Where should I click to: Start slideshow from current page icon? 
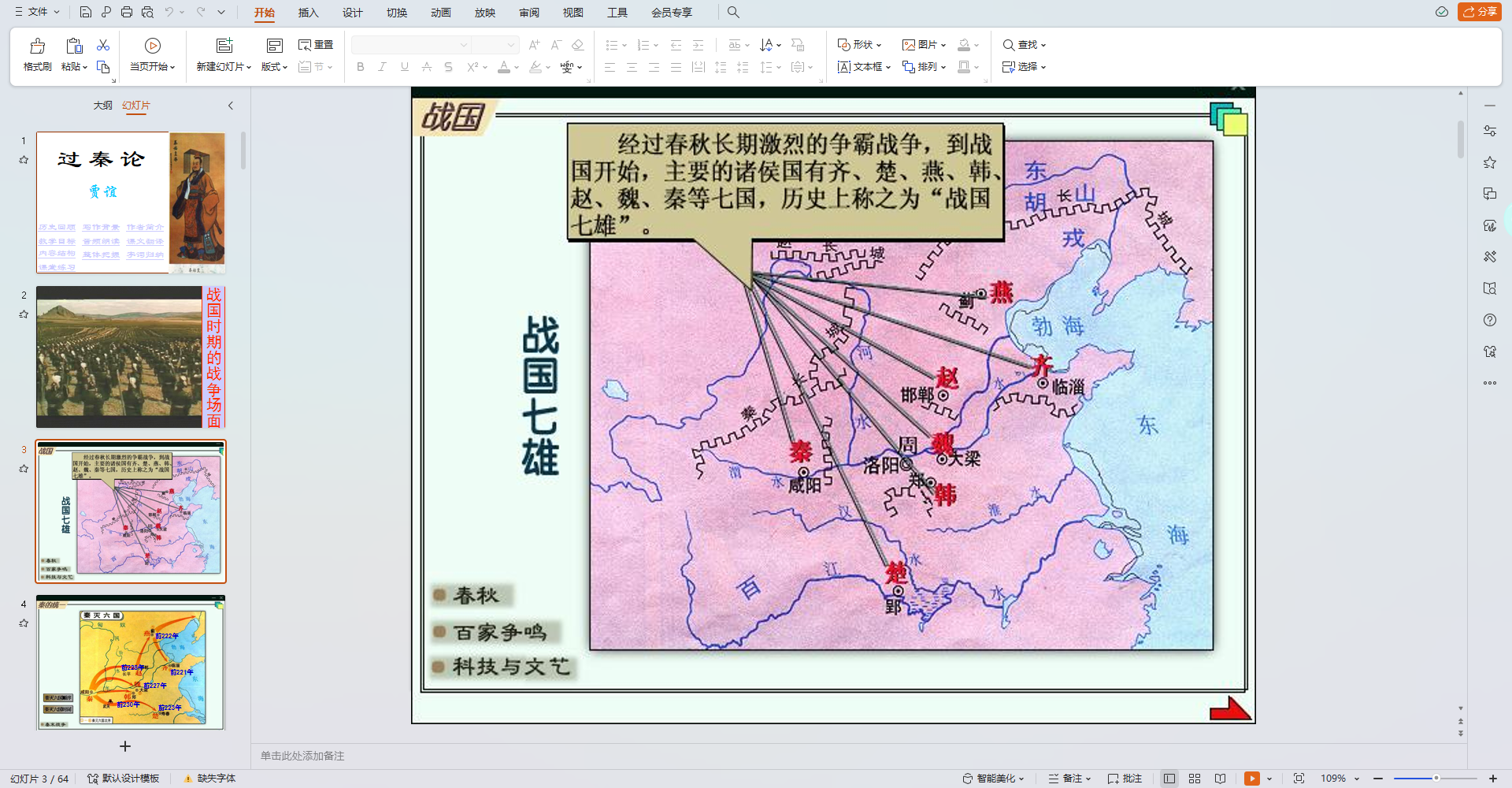click(x=153, y=46)
